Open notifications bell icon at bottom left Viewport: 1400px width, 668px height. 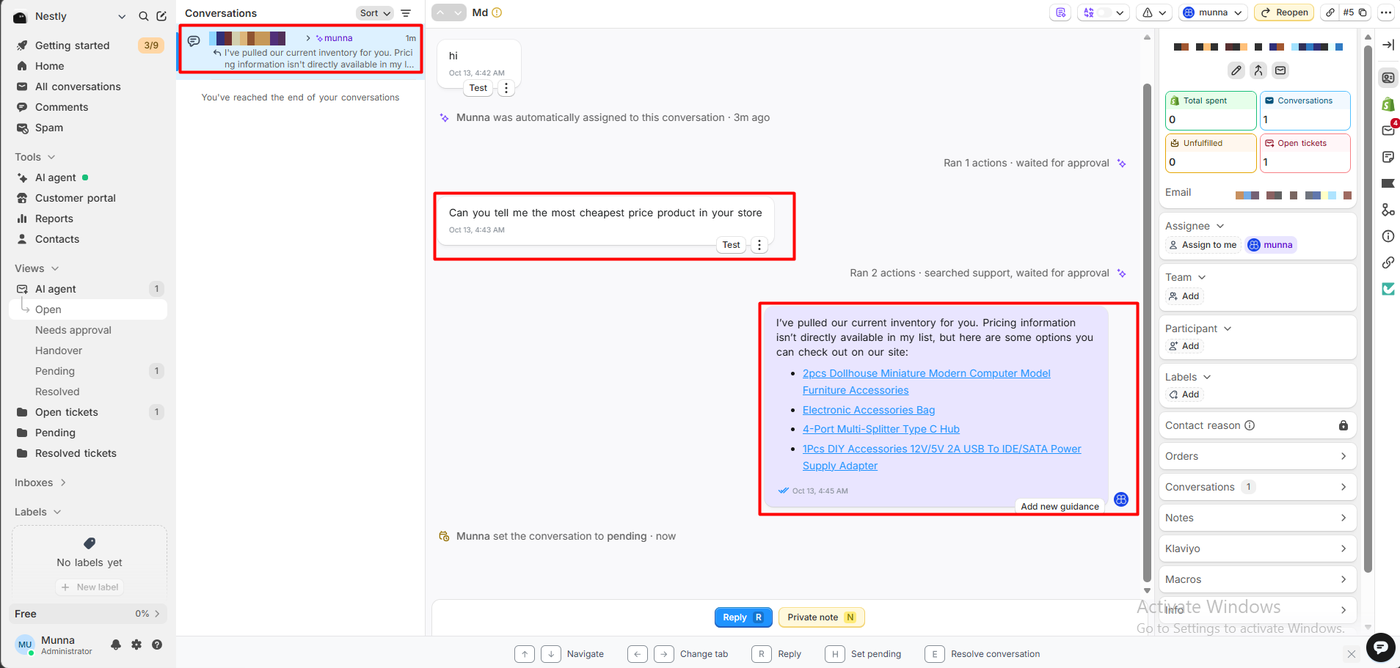pyautogui.click(x=116, y=645)
